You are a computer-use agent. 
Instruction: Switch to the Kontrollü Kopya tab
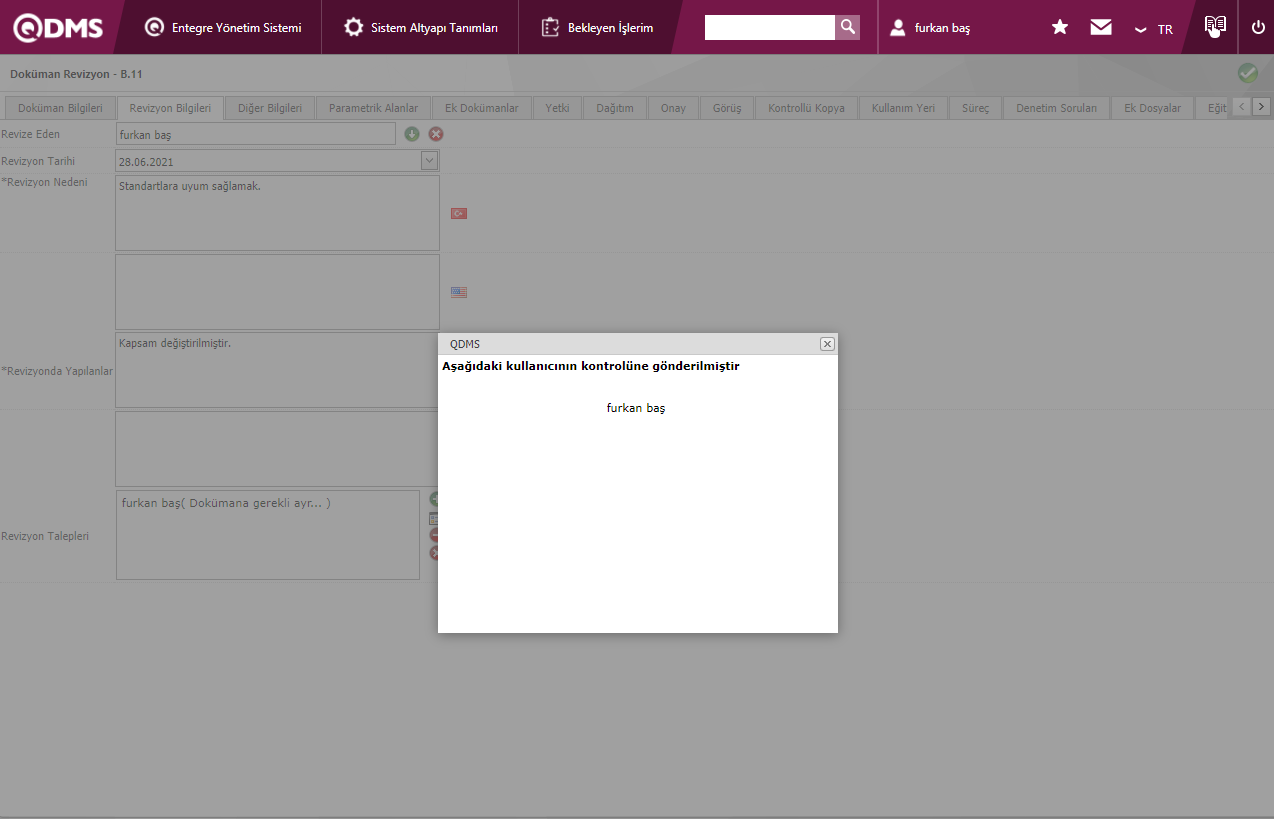coord(806,108)
